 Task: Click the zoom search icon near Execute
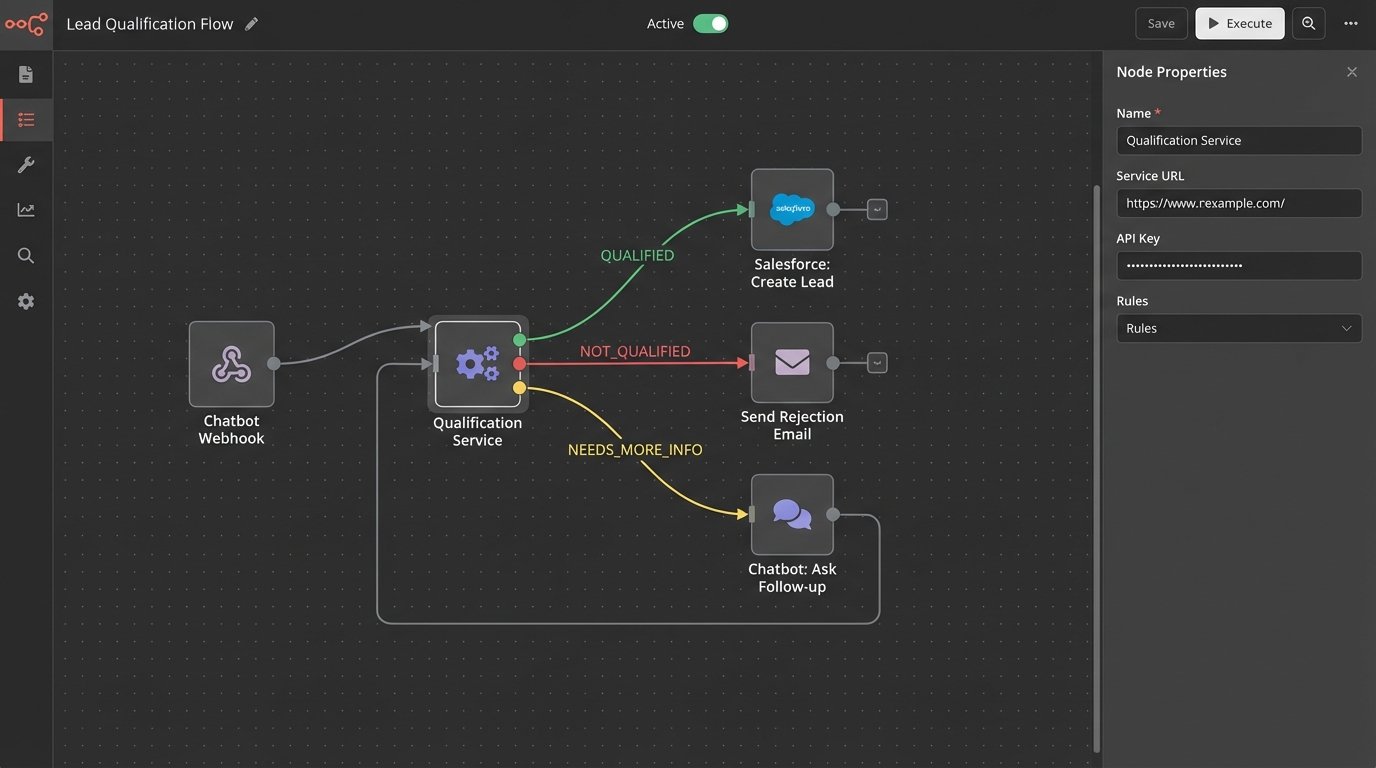click(x=1309, y=23)
